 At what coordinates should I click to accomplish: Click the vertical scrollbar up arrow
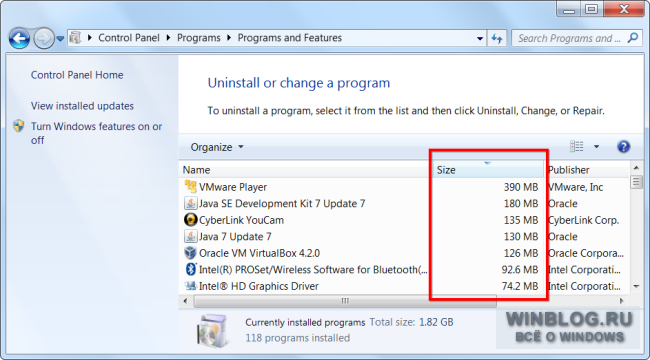click(x=636, y=168)
